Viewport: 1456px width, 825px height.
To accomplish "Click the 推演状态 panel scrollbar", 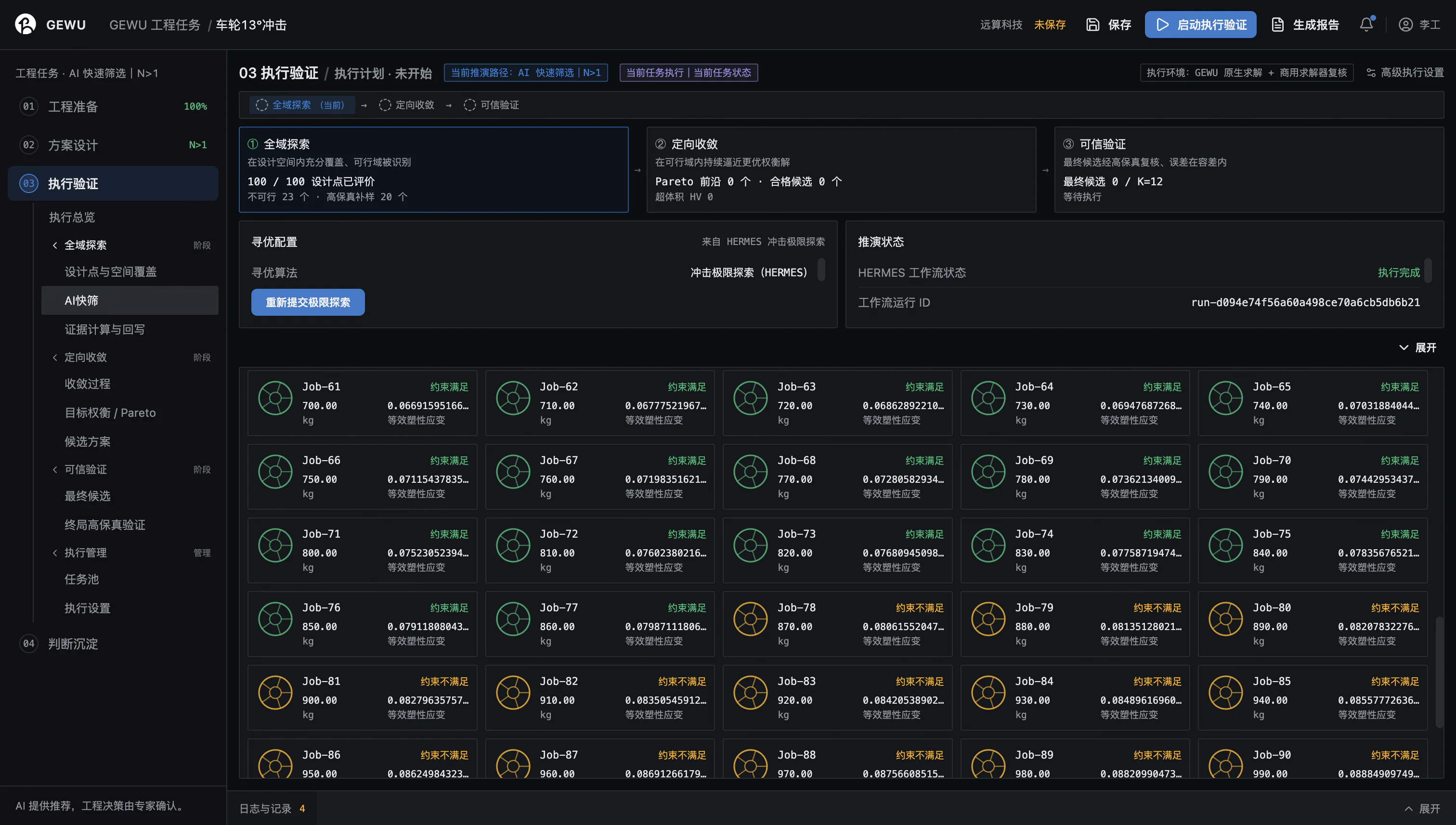I will point(1428,270).
